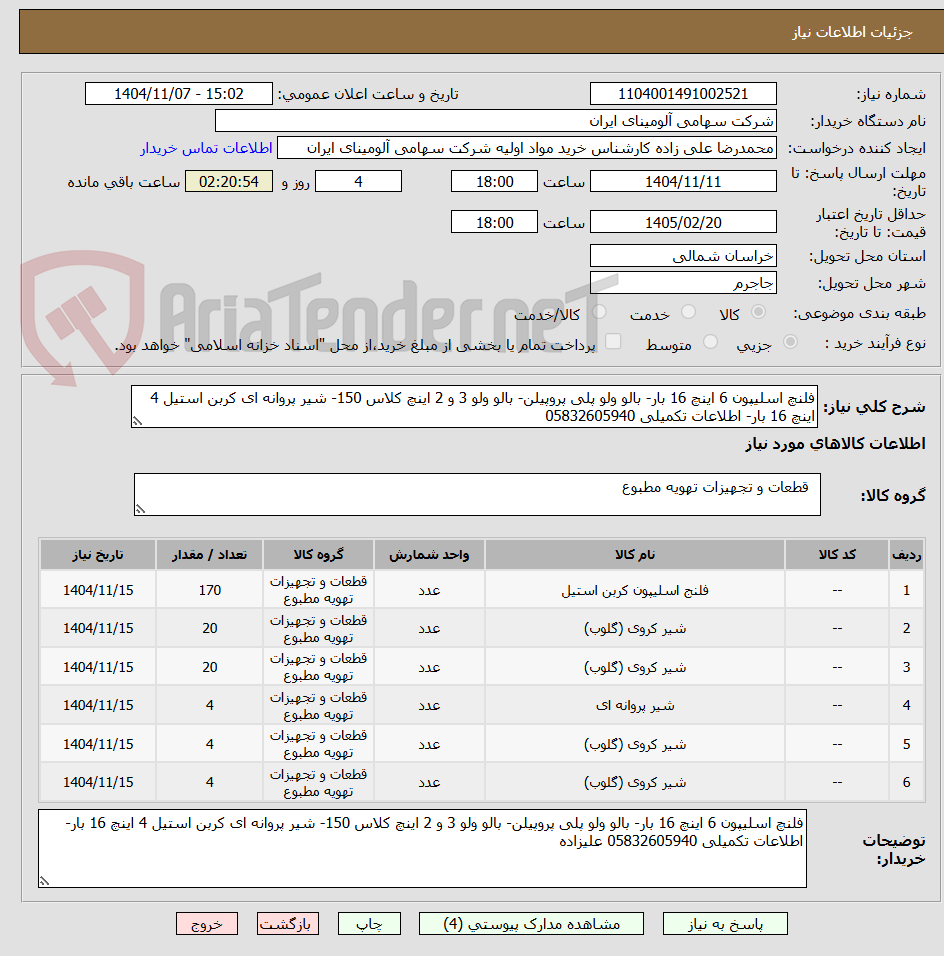The image size is (944, 956).
Task: Click the price validity date 1405/02/20
Action: point(683,222)
